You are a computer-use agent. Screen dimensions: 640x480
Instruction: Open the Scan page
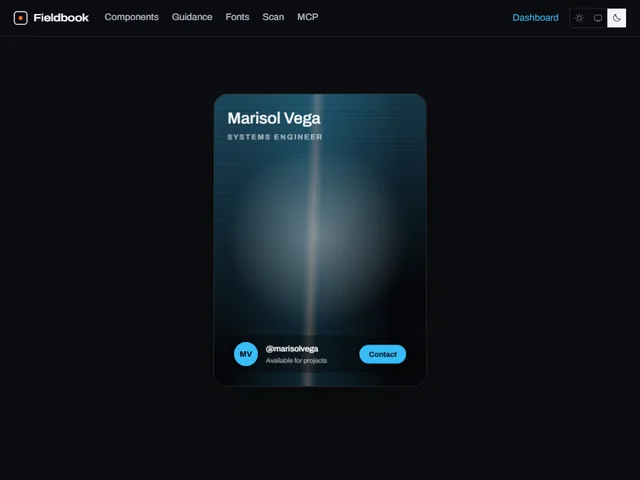click(x=273, y=17)
